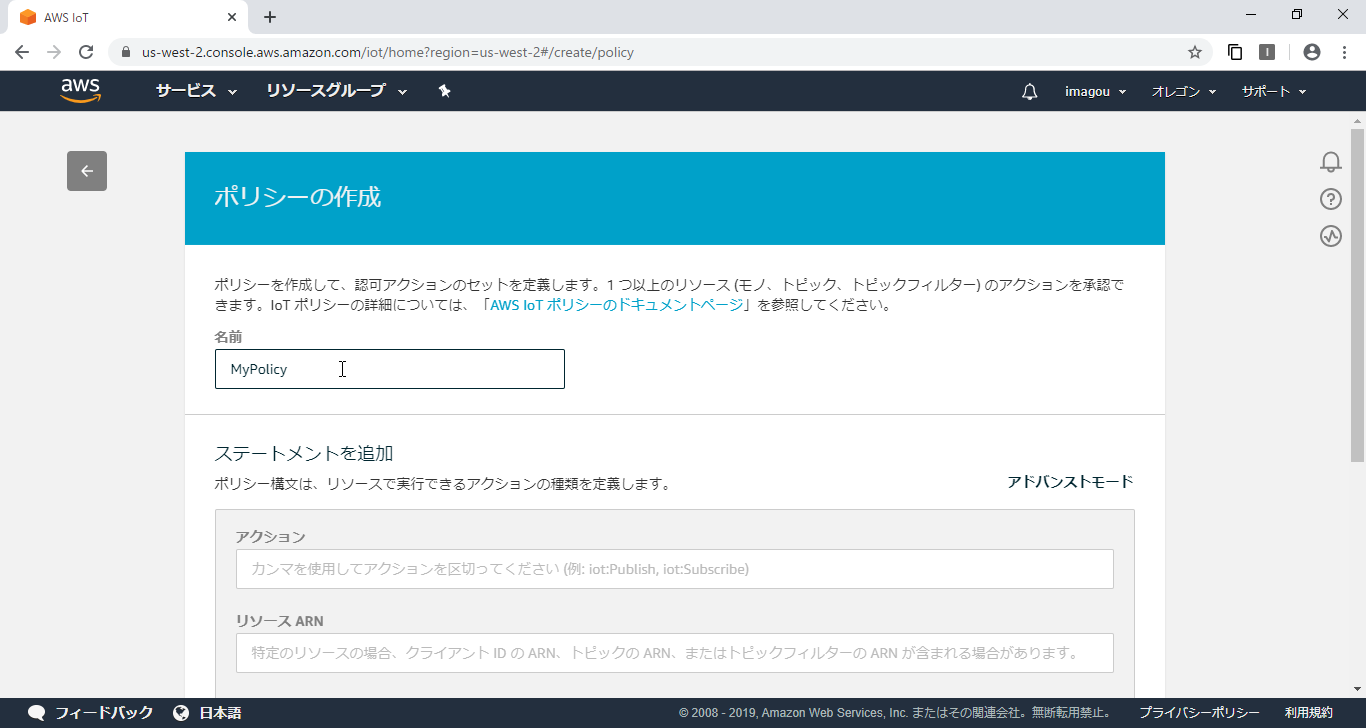Click the AWS logo in the navigation bar

point(80,90)
